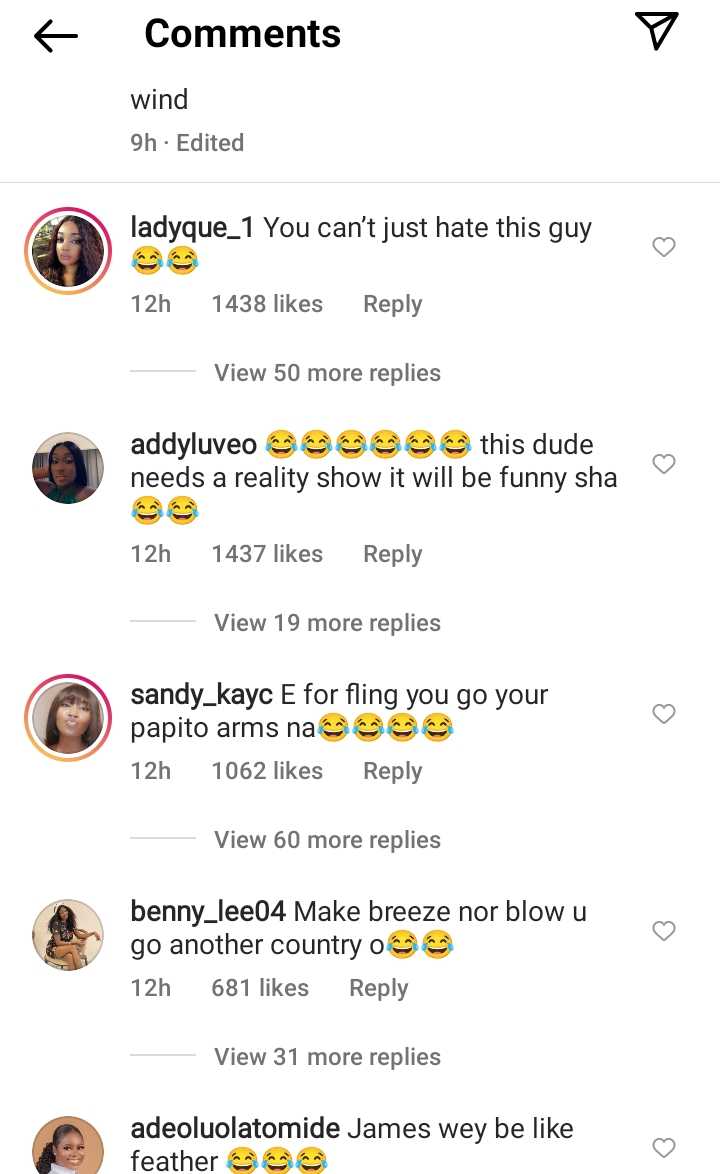Like ladyque_1's comment with the heart
720x1174 pixels.
[664, 247]
